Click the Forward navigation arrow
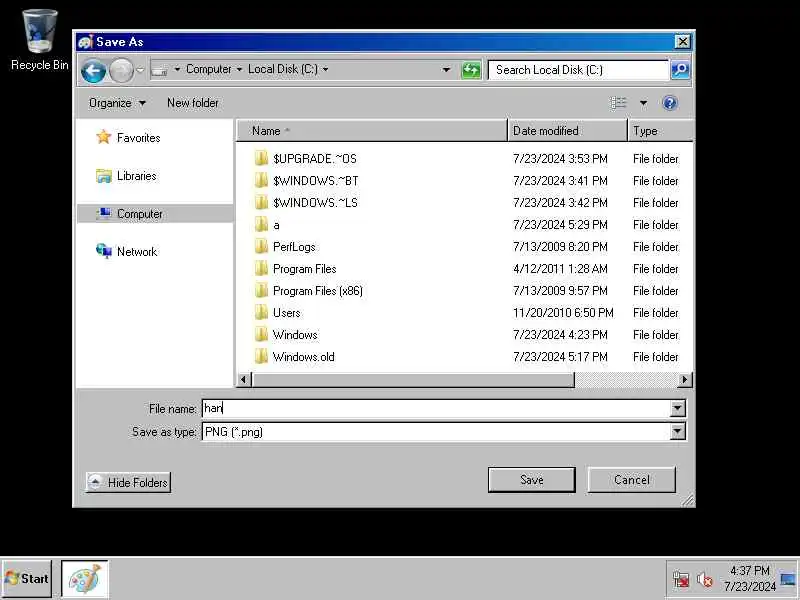This screenshot has width=800, height=600. coord(121,70)
